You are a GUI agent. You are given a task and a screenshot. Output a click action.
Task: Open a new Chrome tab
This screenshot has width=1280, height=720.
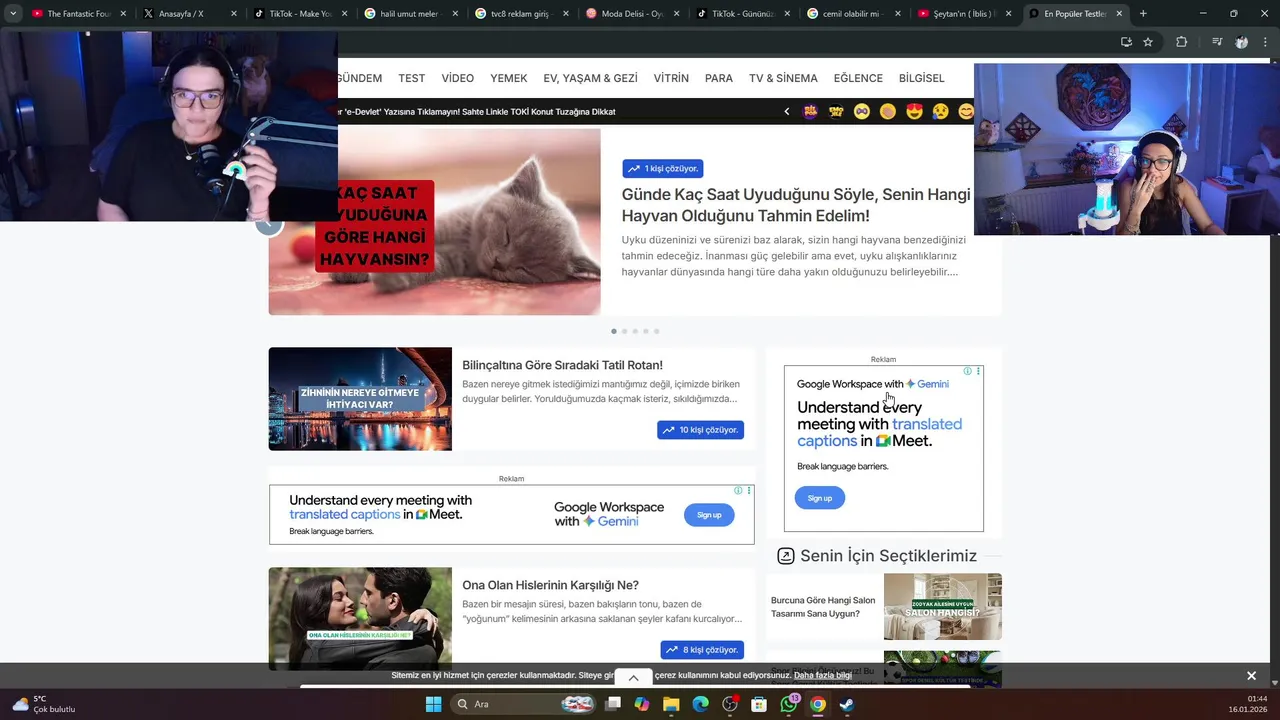pyautogui.click(x=1143, y=14)
